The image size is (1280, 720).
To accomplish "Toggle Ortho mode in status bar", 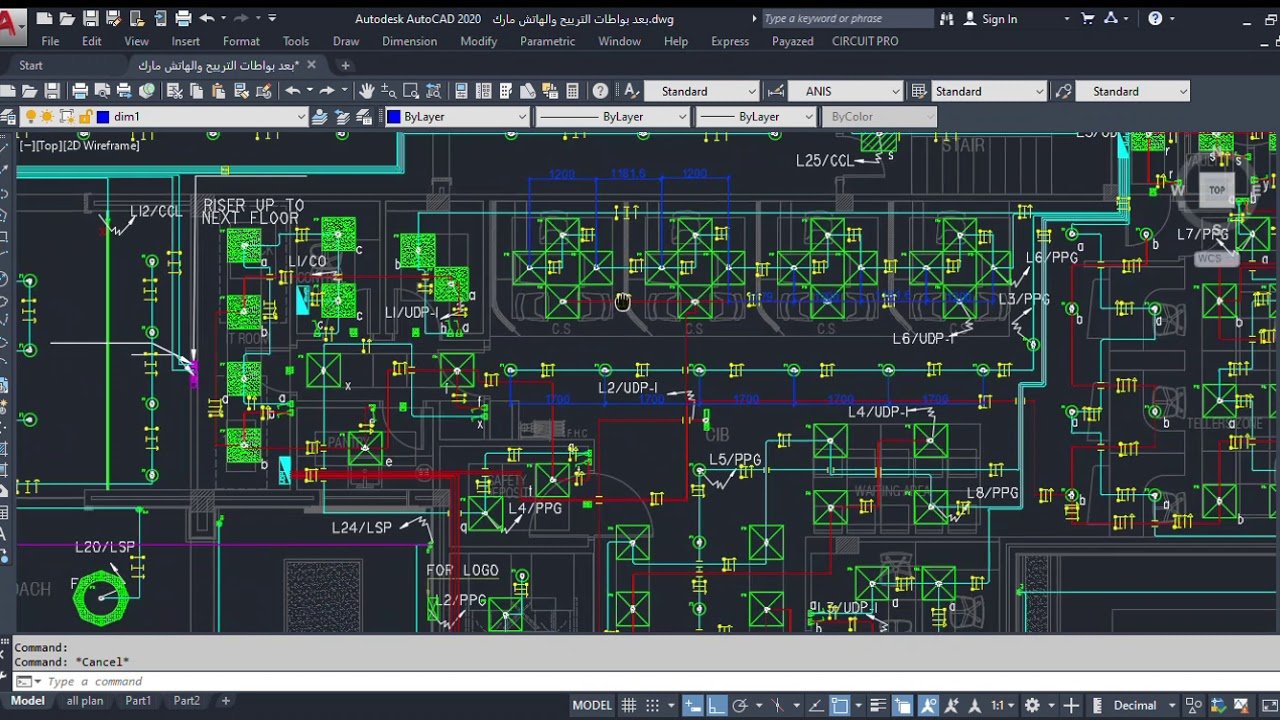I will tap(716, 705).
